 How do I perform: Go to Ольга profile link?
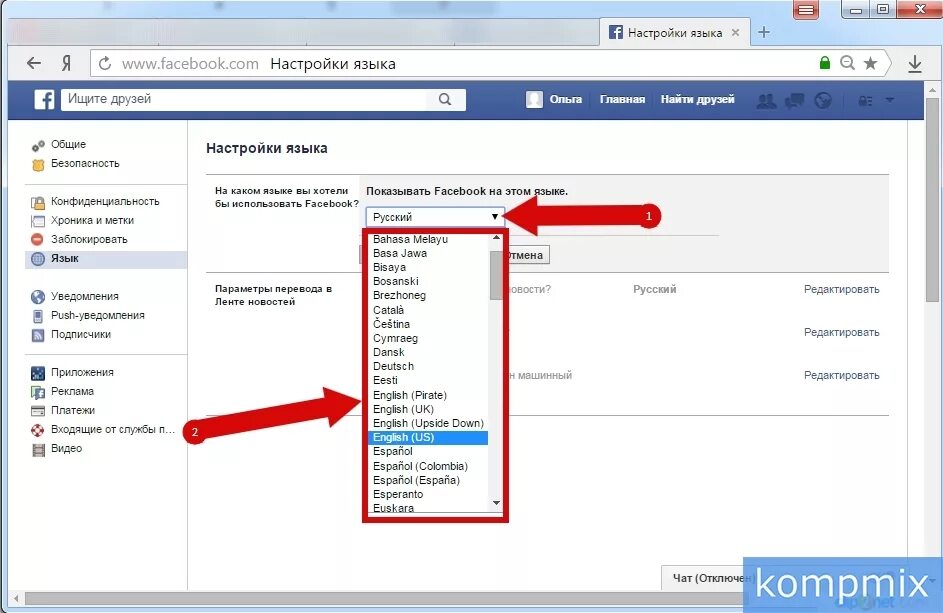[565, 99]
